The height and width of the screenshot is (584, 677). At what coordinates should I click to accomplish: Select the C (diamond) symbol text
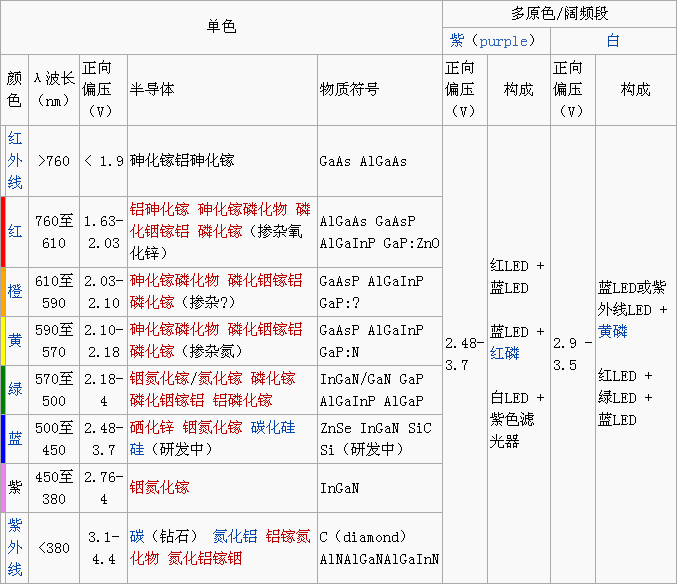[363, 537]
